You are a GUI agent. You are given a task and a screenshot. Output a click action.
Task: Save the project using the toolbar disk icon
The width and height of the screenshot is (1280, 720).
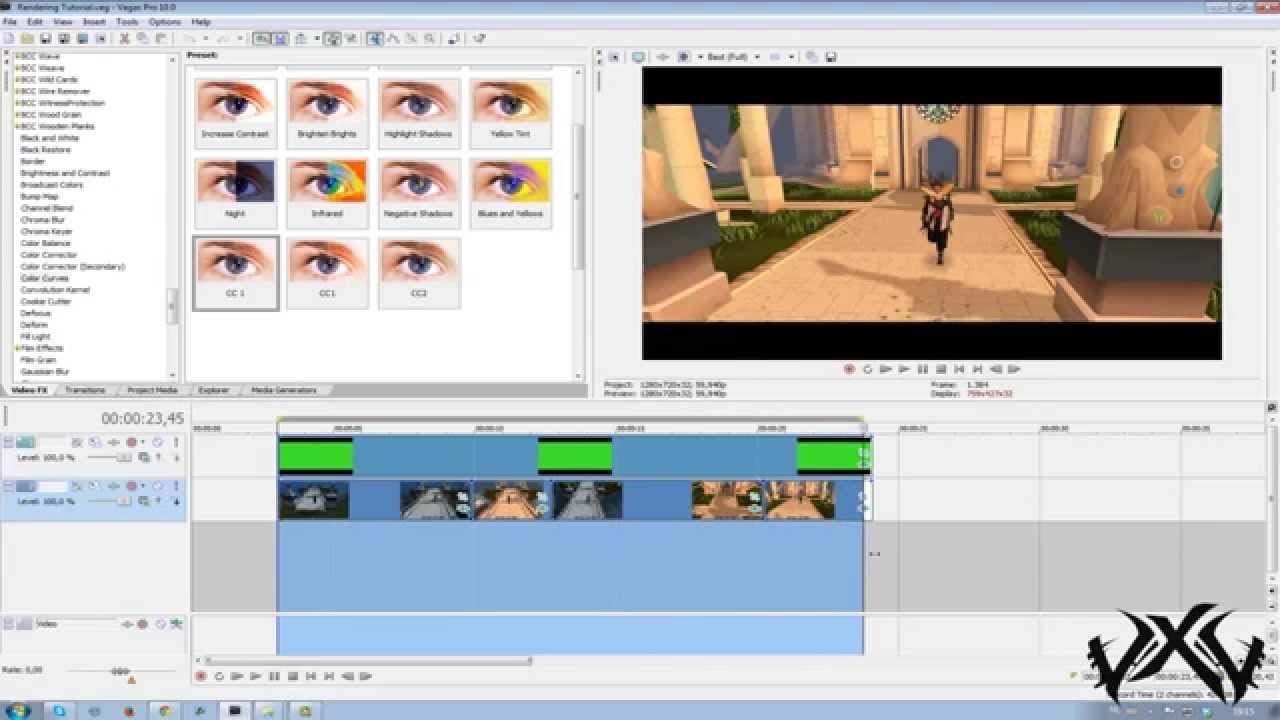46,39
